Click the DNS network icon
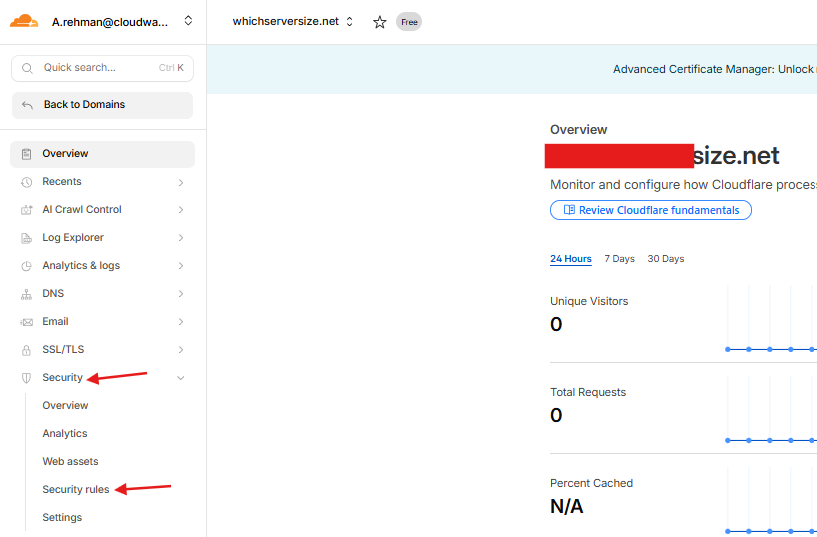Image resolution: width=817 pixels, height=537 pixels. (x=26, y=294)
